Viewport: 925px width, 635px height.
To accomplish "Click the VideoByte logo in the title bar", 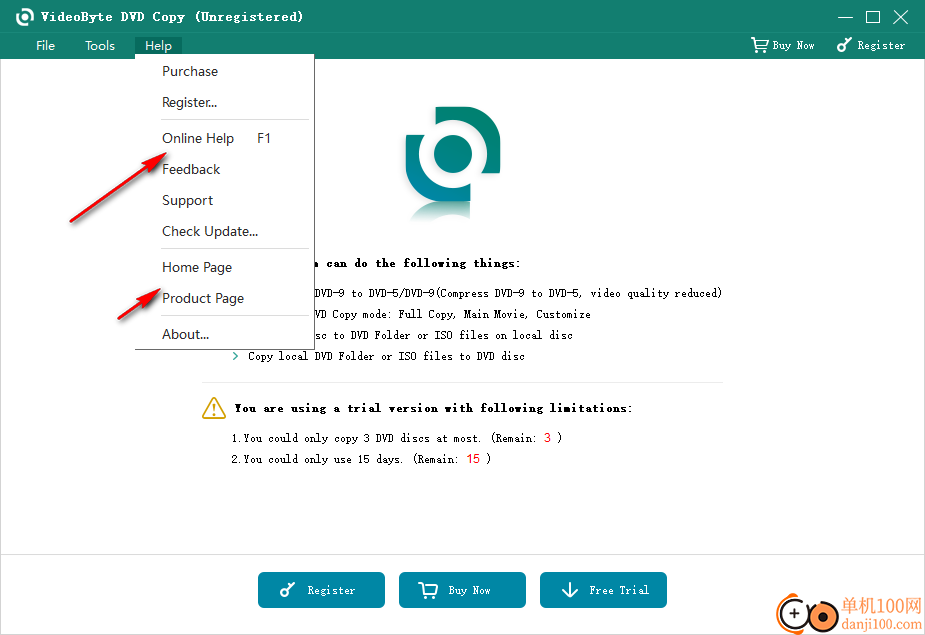I will coord(24,17).
